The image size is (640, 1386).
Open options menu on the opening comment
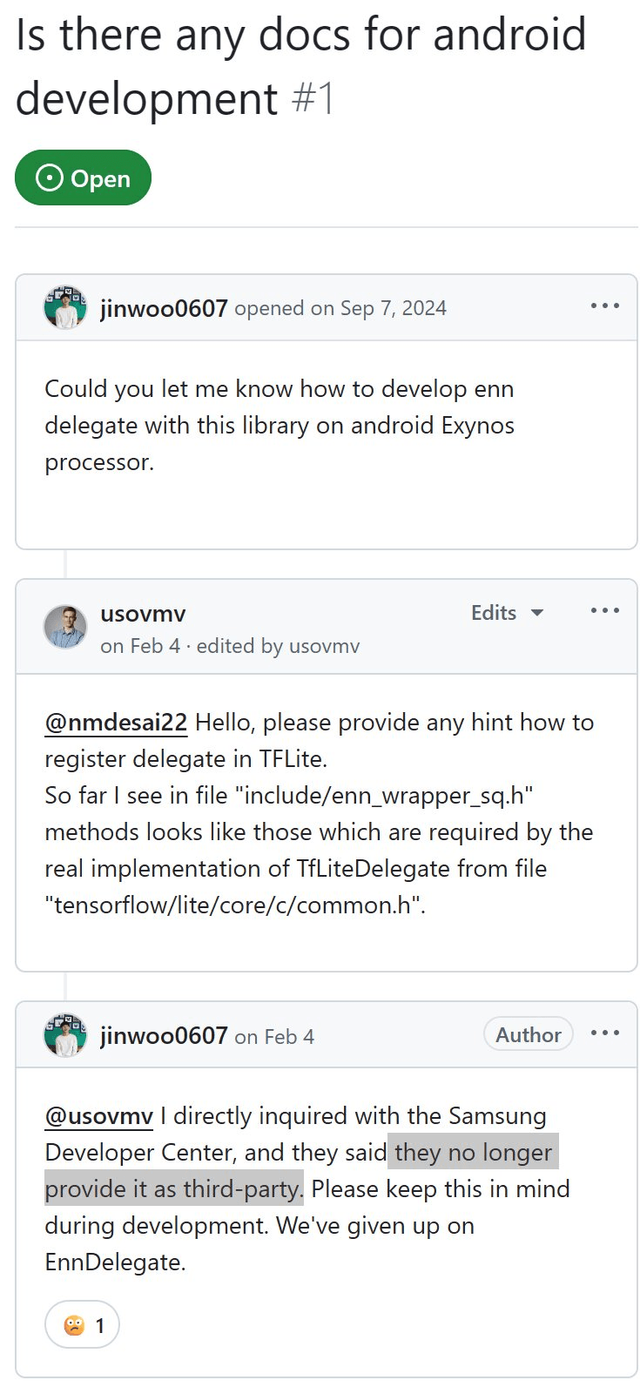coord(605,306)
